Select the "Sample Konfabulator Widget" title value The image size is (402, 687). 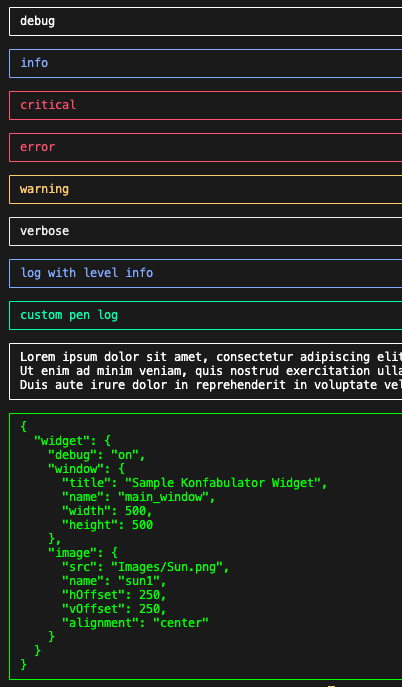(x=223, y=483)
